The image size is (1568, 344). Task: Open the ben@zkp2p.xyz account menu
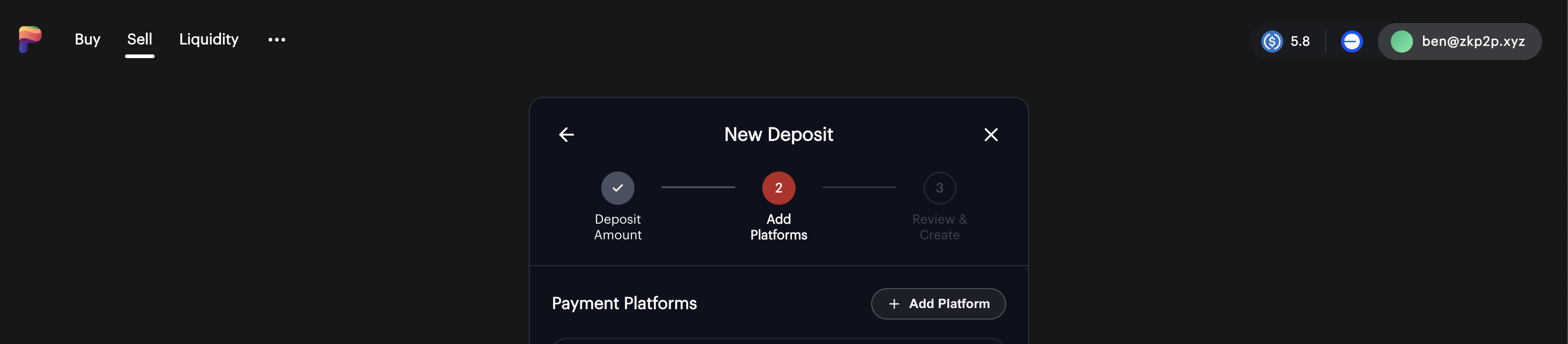[1472, 42]
